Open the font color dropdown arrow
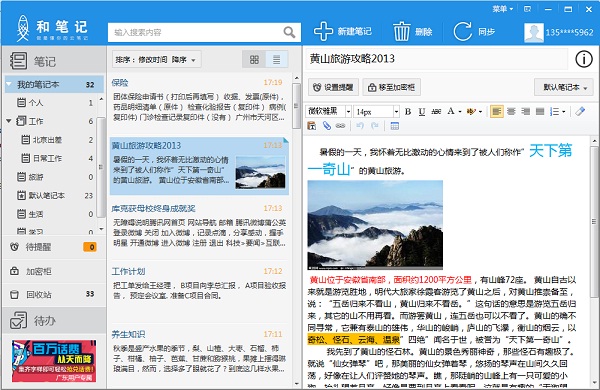The width and height of the screenshot is (600, 390). click(460, 112)
